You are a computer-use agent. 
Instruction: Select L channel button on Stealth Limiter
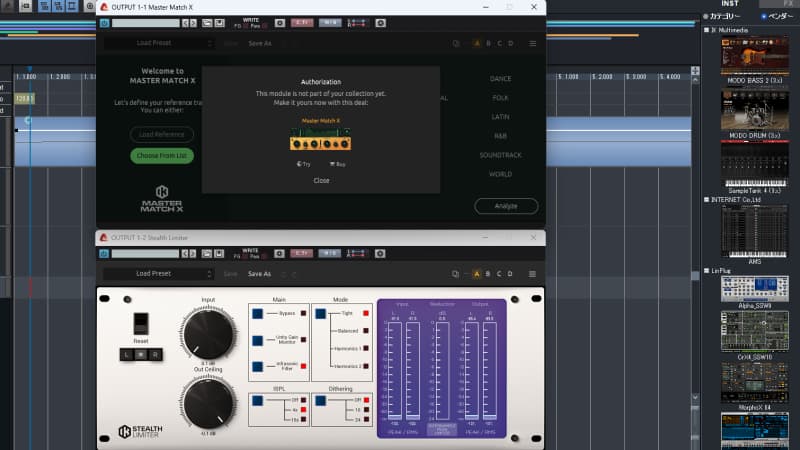tap(127, 355)
